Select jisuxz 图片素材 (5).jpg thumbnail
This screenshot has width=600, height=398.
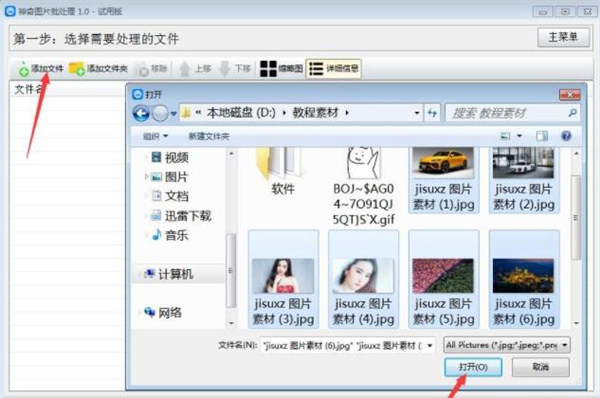tap(444, 279)
